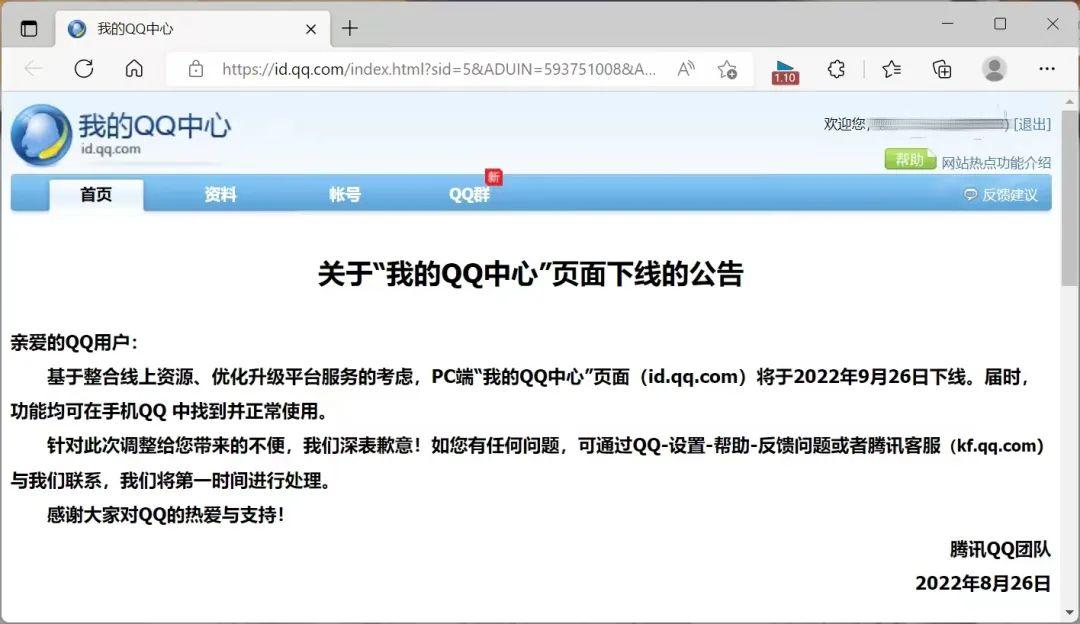The image size is (1080, 624).
Task: Select the QQ群 tab with 新 badge
Action: [469, 195]
